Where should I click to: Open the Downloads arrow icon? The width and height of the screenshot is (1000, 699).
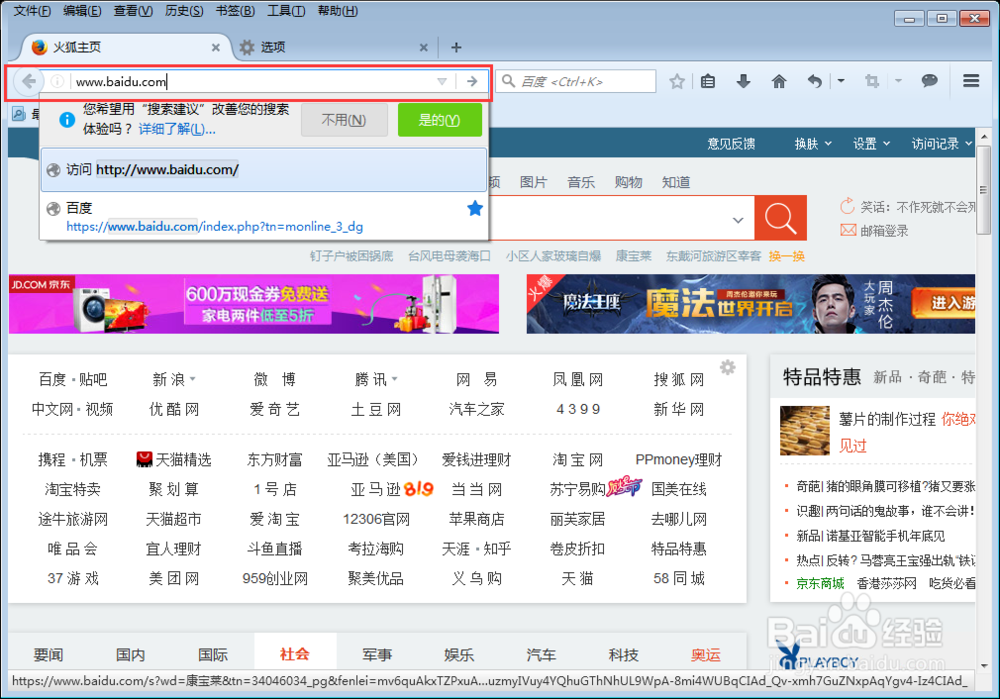click(x=743, y=82)
